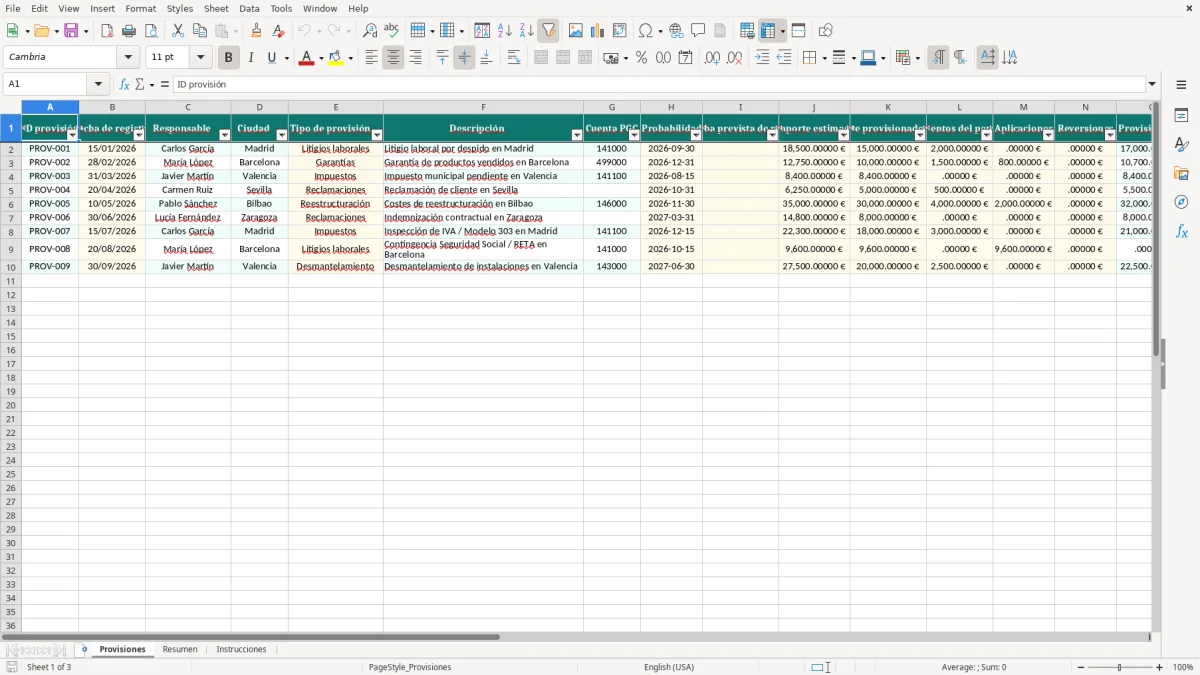Open filter dropdown for Descripción column

pos(576,135)
